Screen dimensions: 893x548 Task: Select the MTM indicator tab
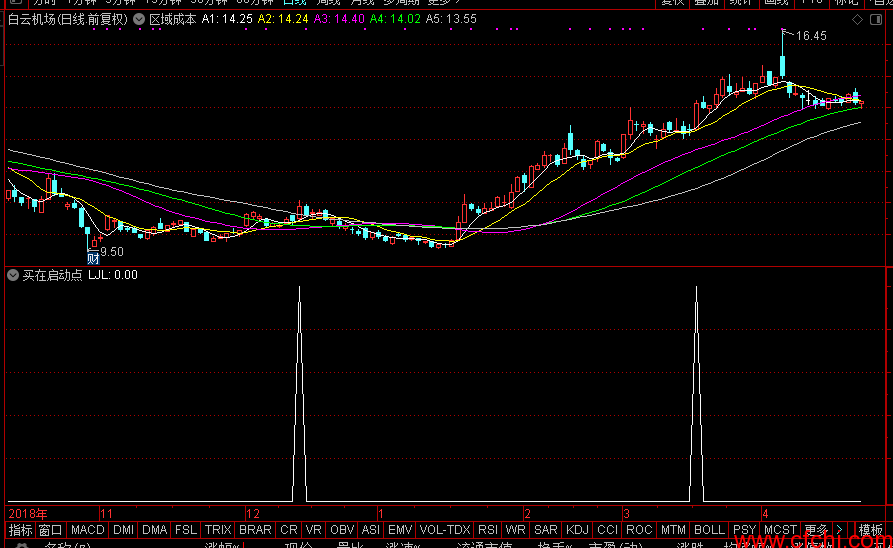(673, 530)
